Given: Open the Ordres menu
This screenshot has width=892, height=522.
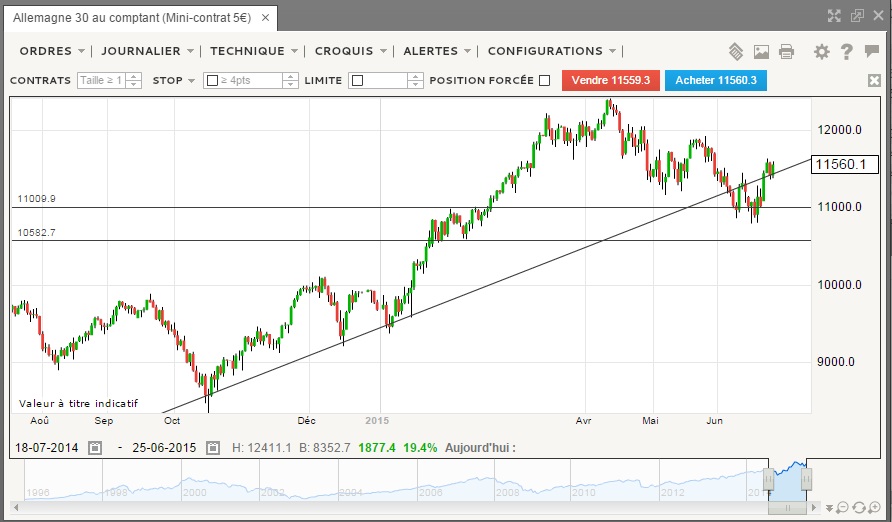Looking at the screenshot, I should [x=51, y=51].
